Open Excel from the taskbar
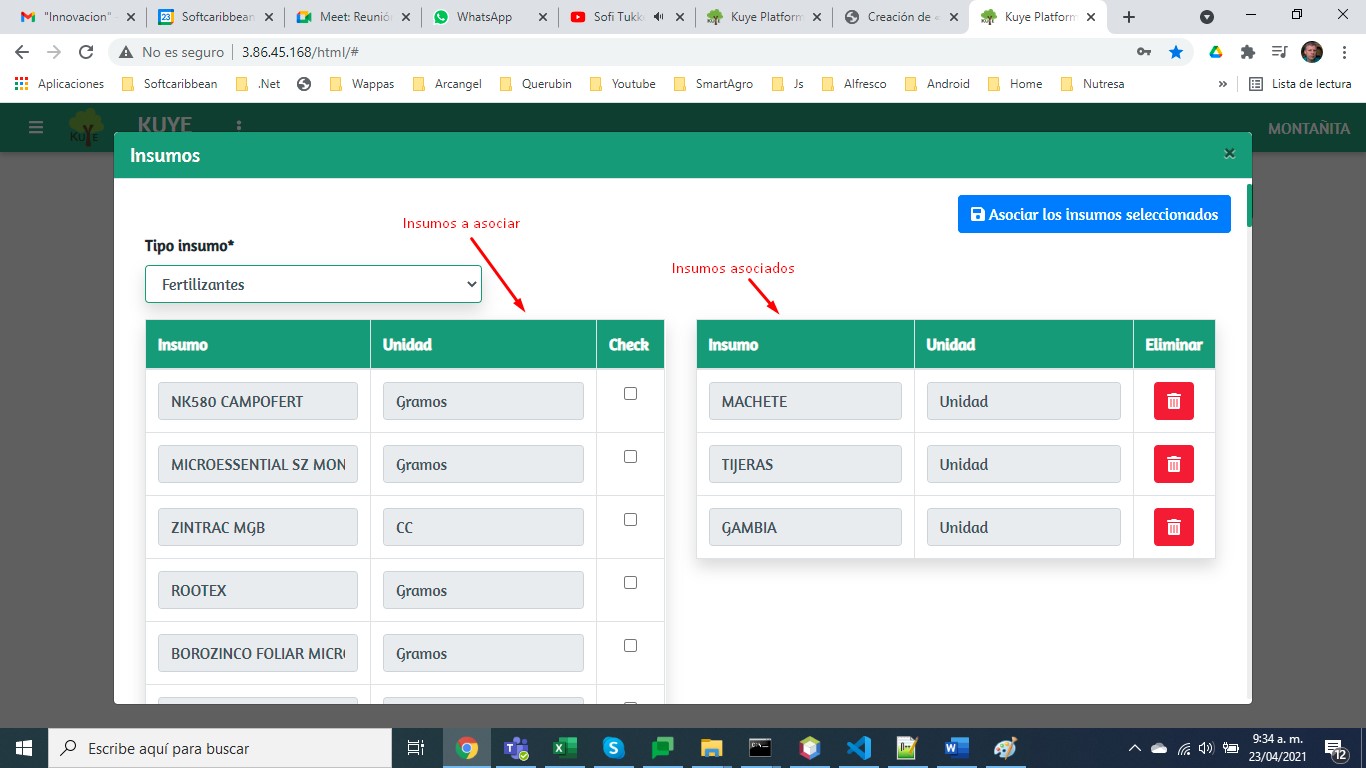 565,748
